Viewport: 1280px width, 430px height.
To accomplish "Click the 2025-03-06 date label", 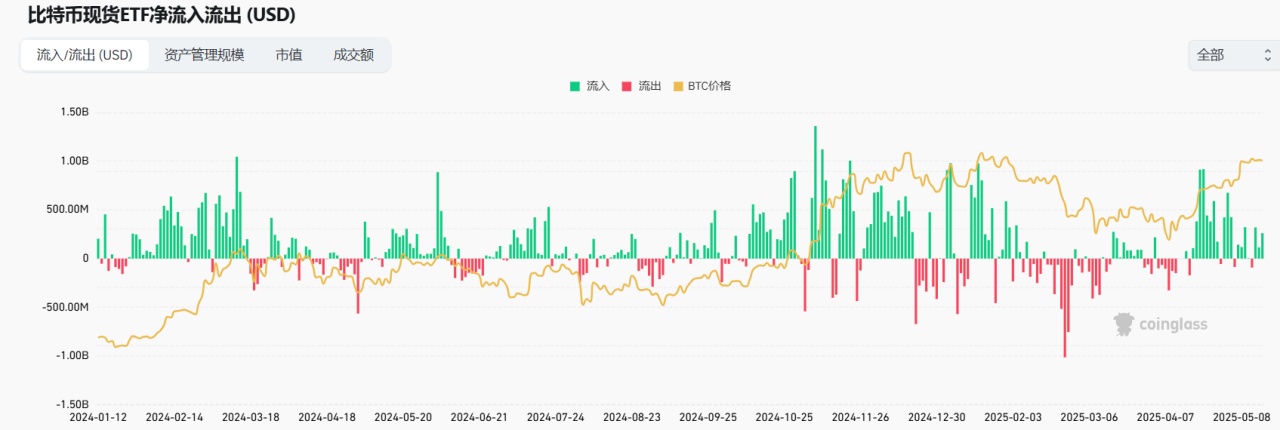I will [1089, 417].
